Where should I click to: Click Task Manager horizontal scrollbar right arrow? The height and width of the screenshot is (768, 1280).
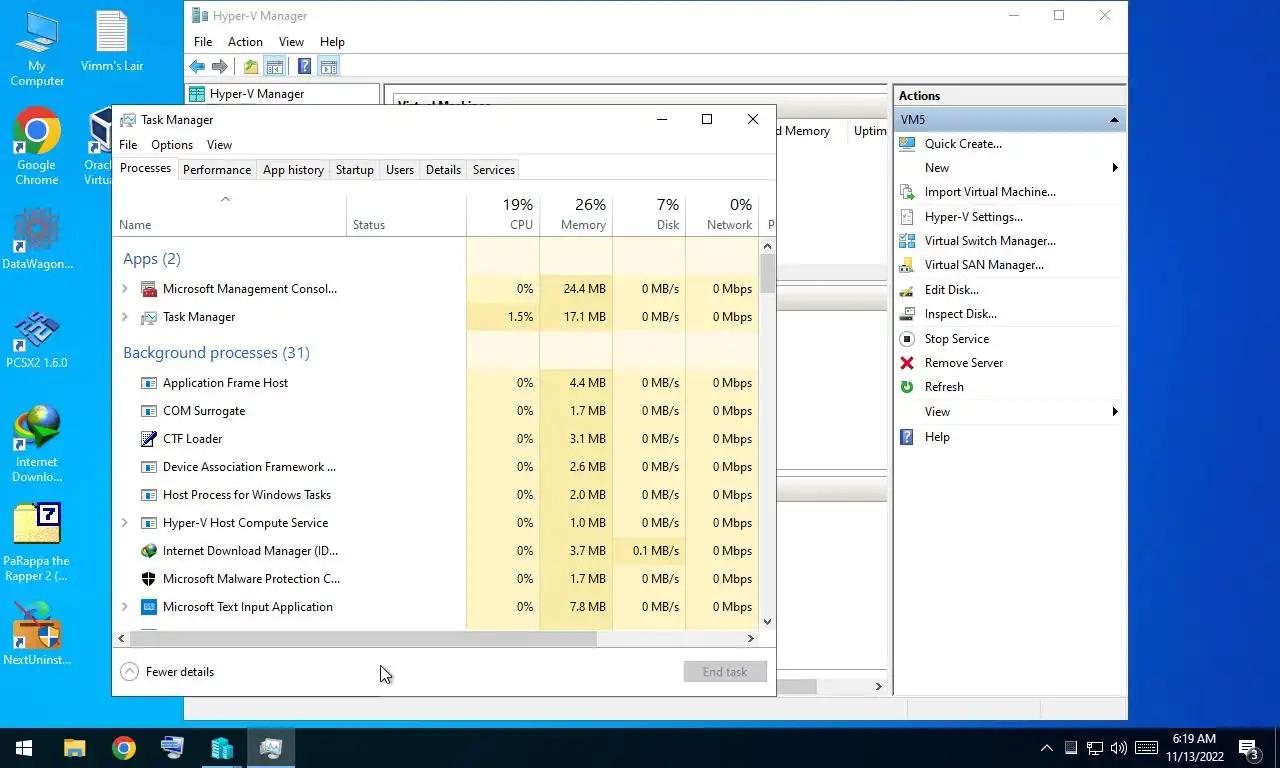tap(751, 638)
